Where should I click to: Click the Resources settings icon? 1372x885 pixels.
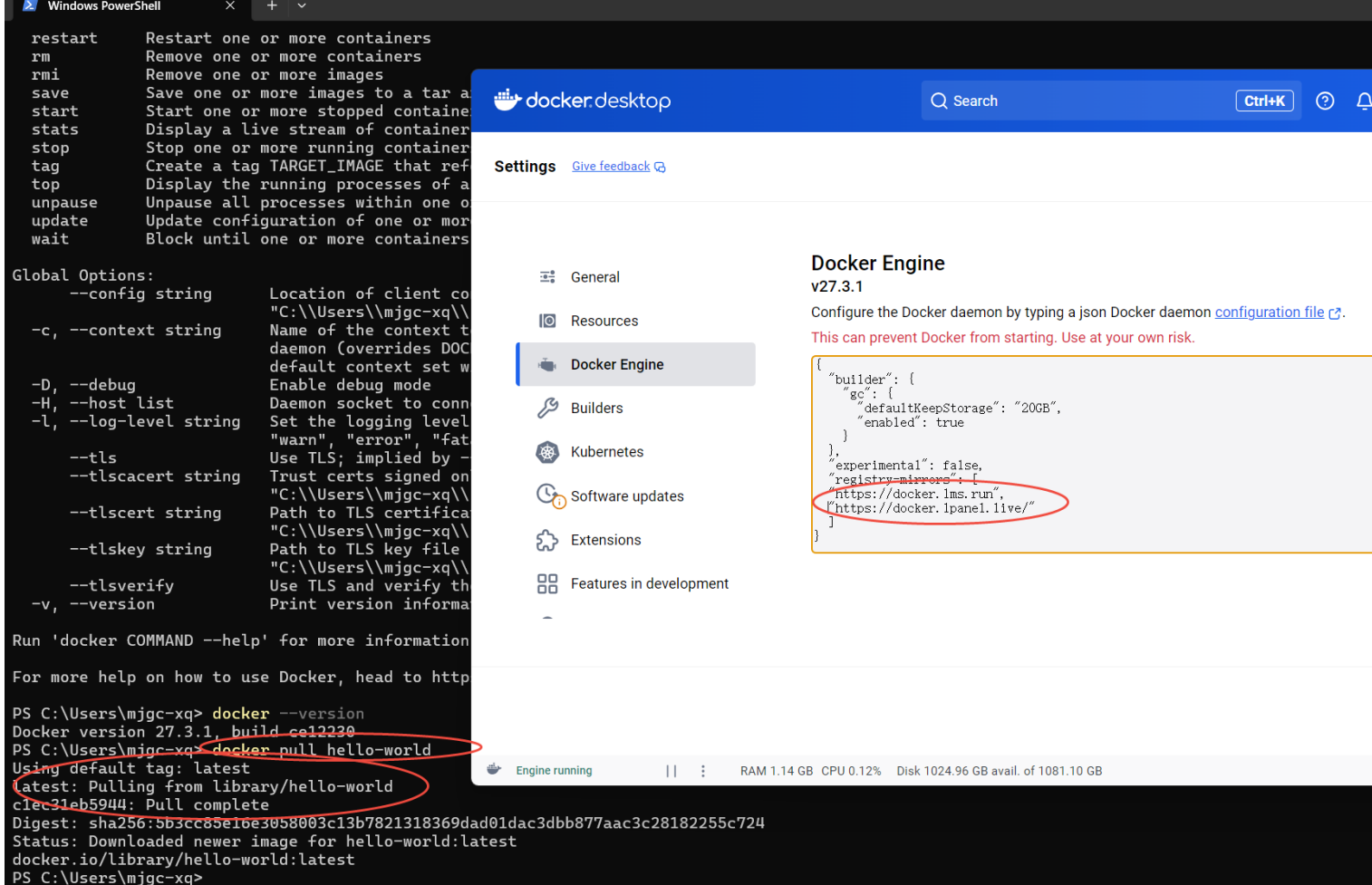pos(547,321)
